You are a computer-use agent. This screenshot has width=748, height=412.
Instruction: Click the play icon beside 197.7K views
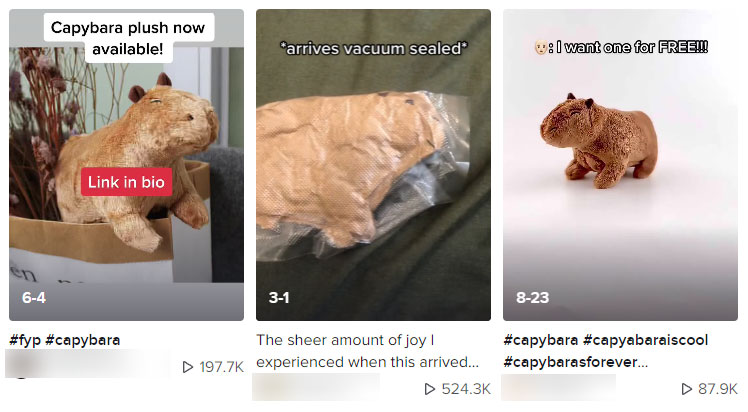188,367
